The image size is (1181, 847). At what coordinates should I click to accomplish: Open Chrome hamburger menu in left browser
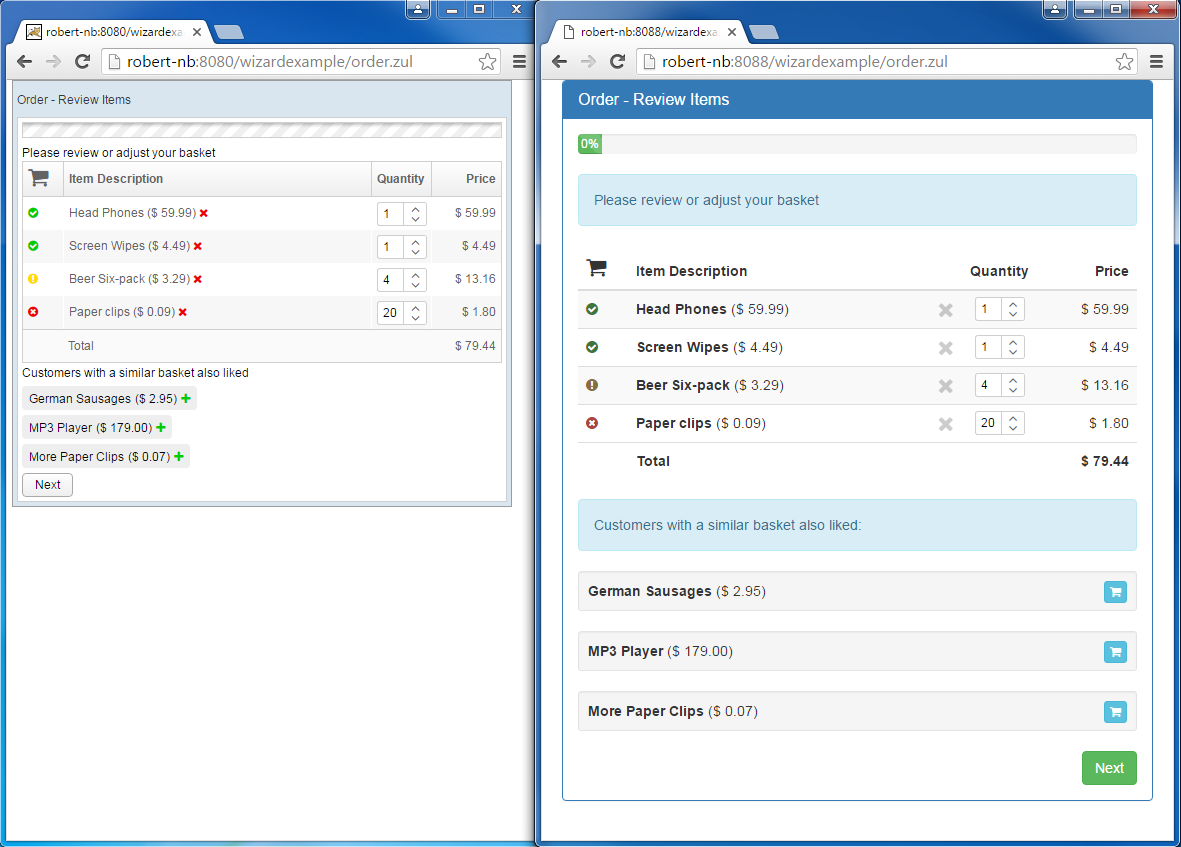[519, 62]
